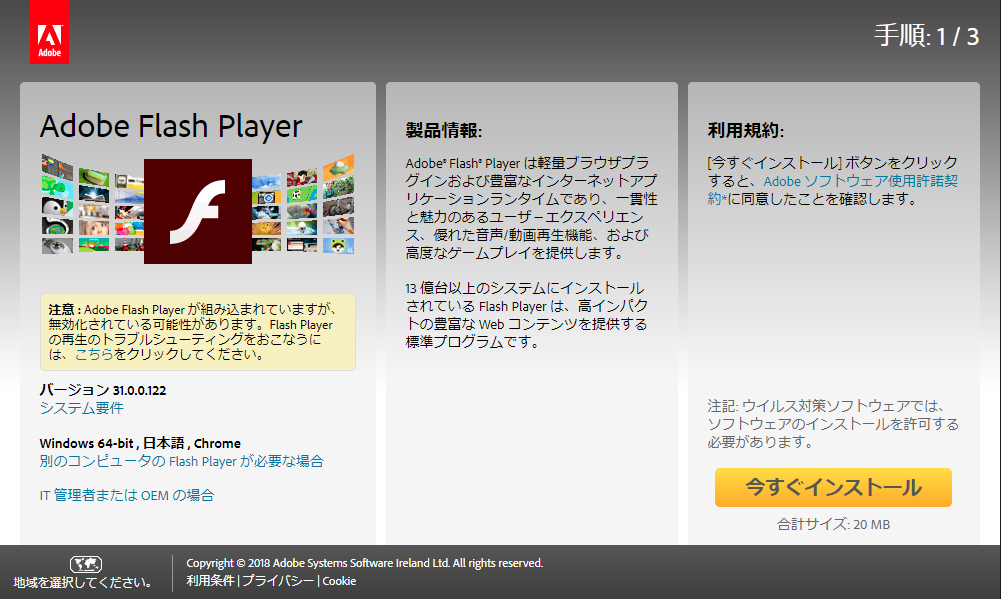Open 別のコンピュータの Flash Player が必要な場合 link
Image resolution: width=1001 pixels, height=599 pixels.
click(181, 461)
